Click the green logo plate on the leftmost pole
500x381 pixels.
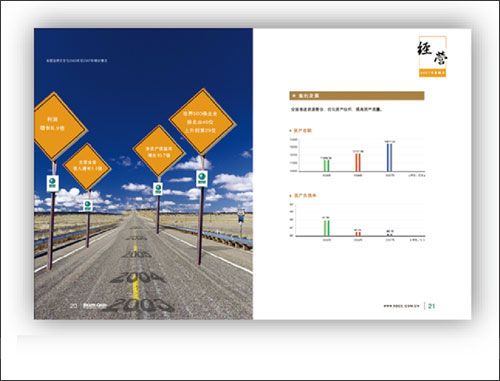[52, 183]
